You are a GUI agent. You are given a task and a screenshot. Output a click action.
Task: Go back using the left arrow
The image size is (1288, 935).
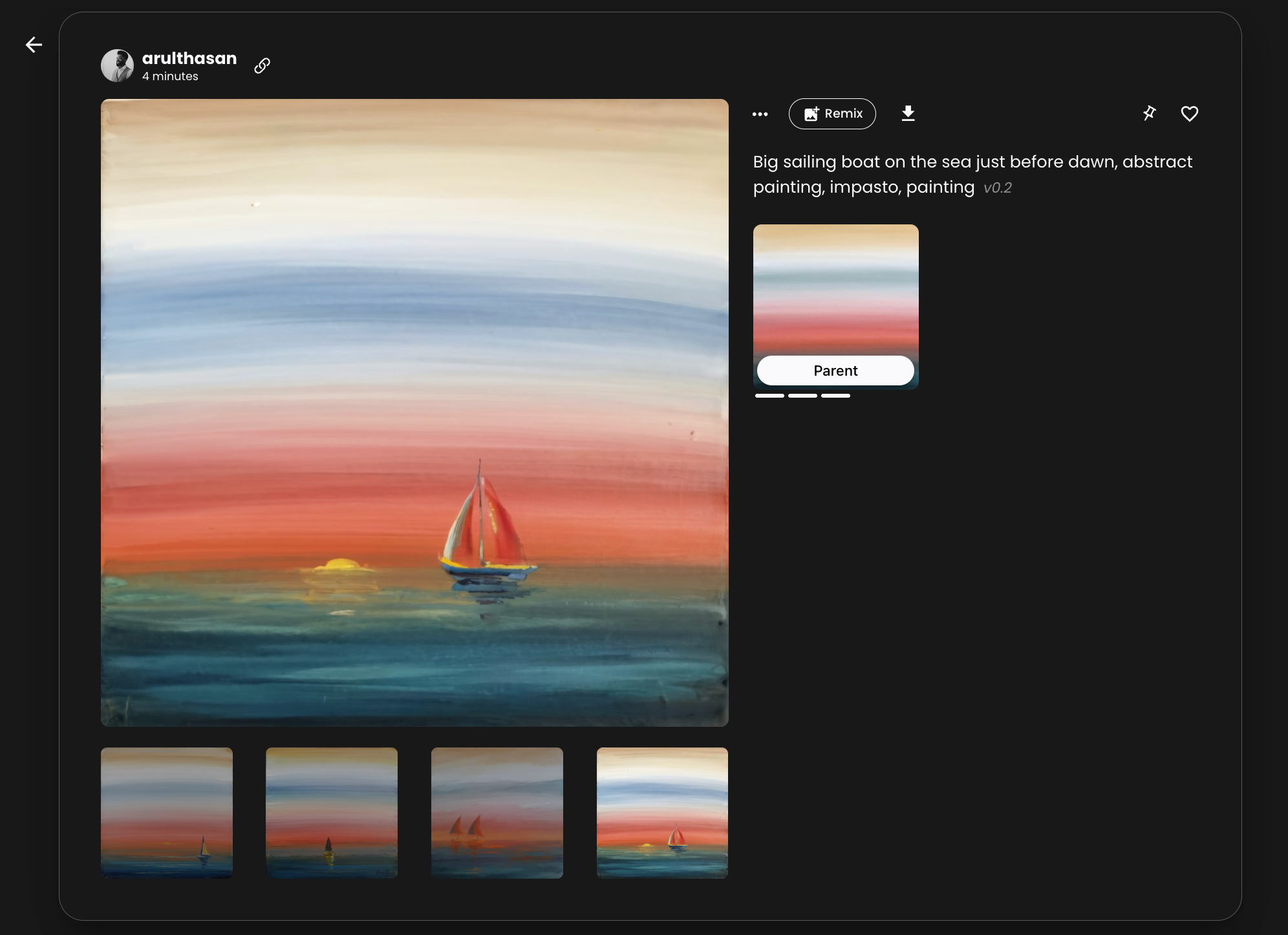coord(34,45)
